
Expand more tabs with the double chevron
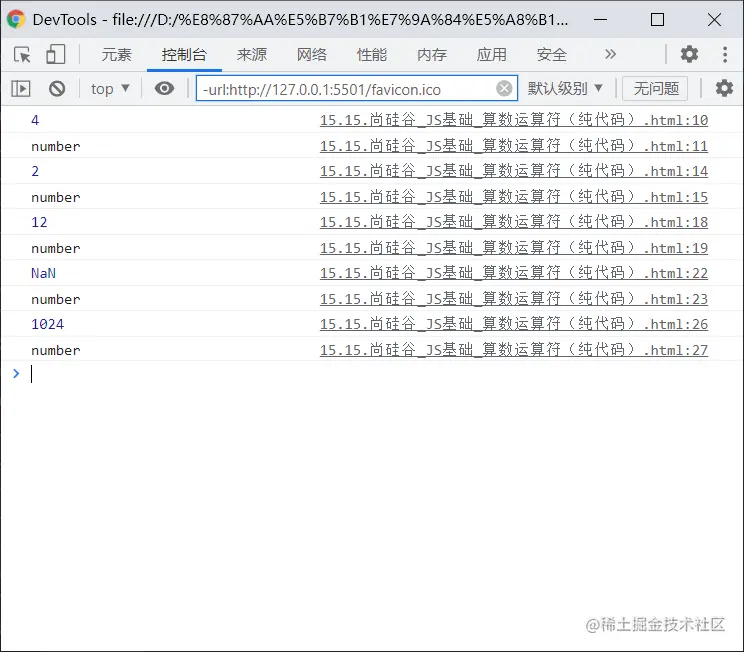coord(610,54)
